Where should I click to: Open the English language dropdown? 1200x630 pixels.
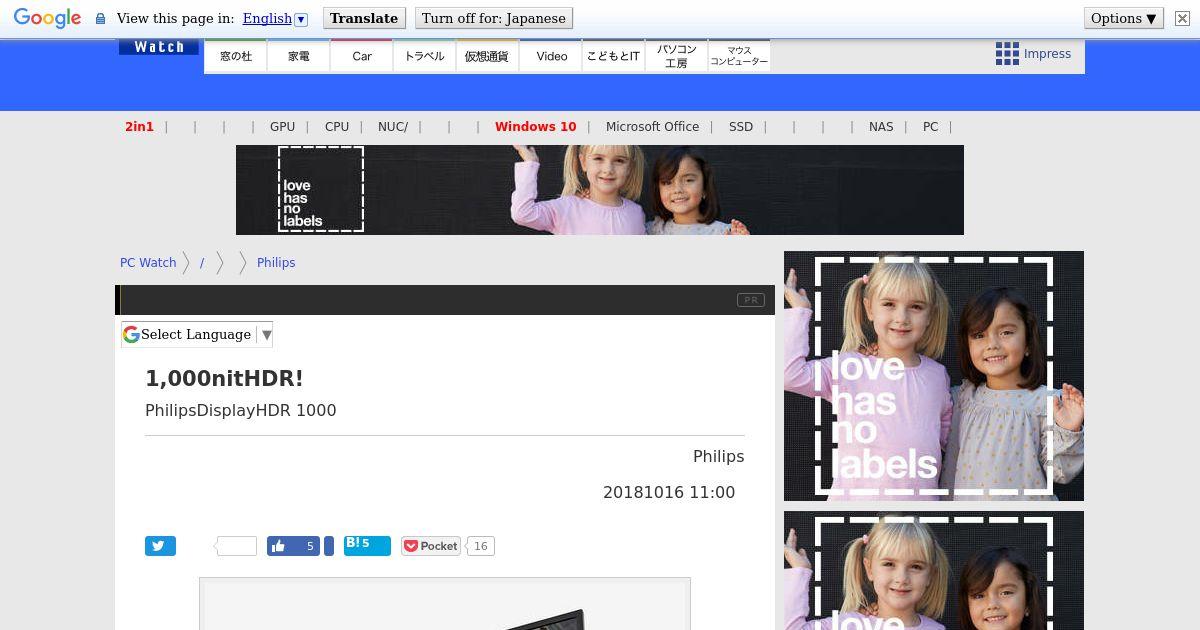tap(275, 18)
